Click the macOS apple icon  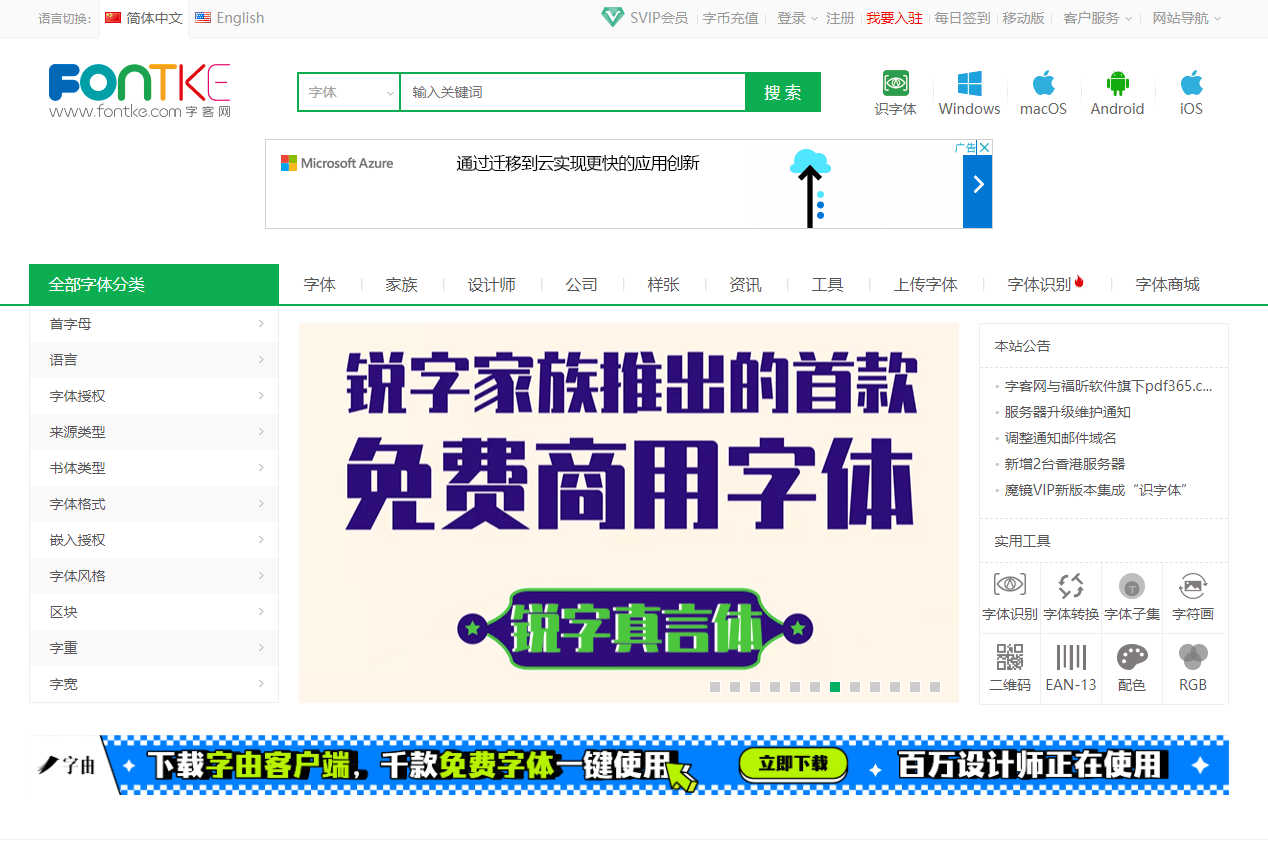click(1043, 83)
